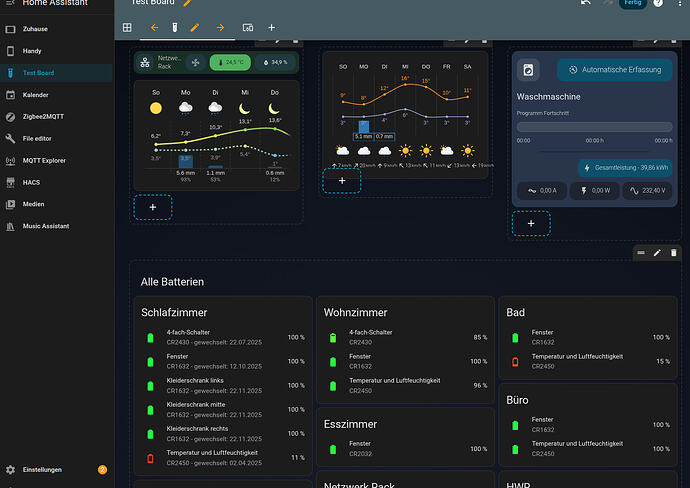Click the red 11 % battery icon in Schlafzimmer

150,458
